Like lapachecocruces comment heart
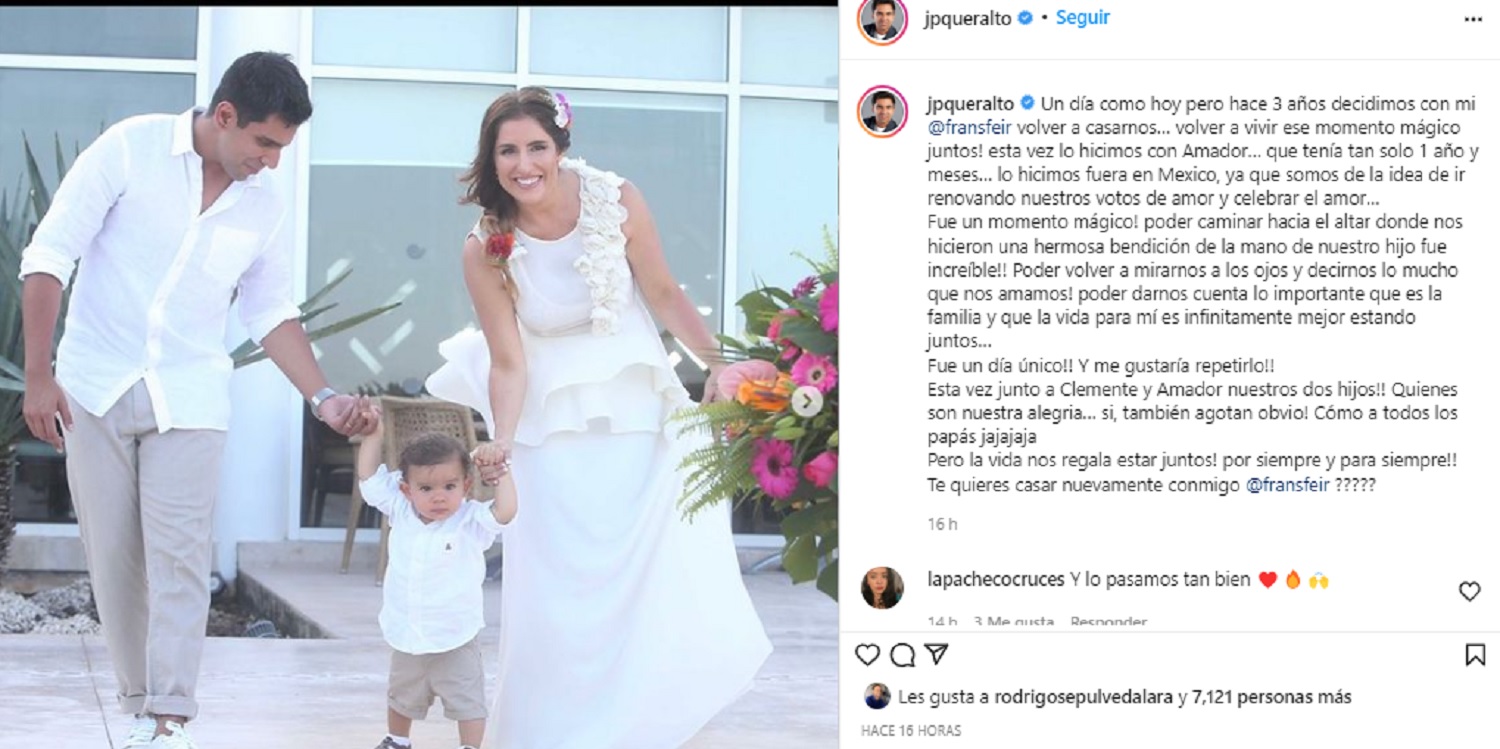The height and width of the screenshot is (749, 1500). tap(1469, 591)
